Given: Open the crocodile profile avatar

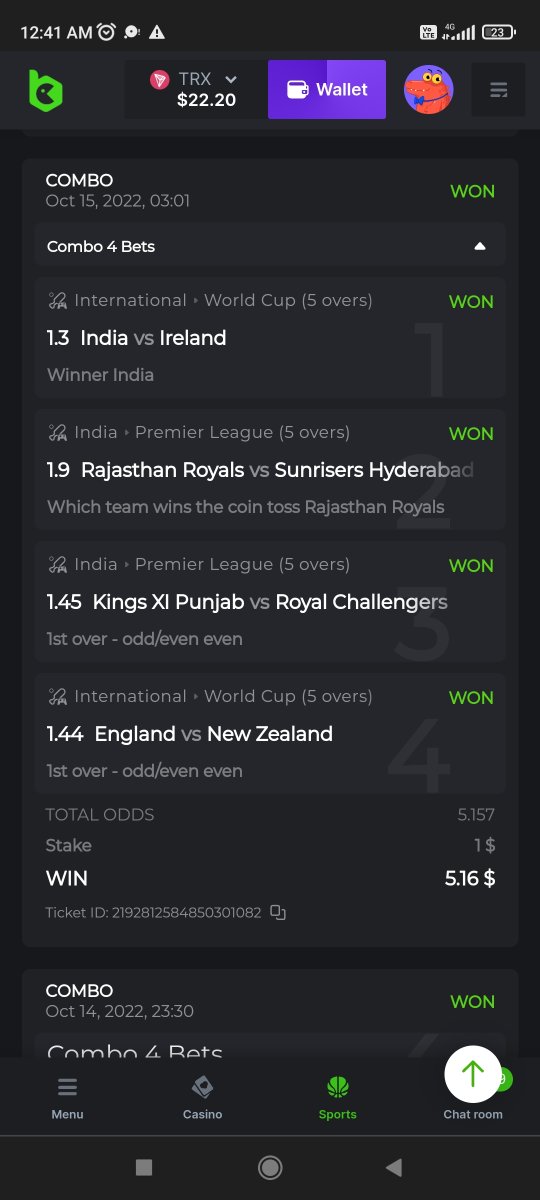Looking at the screenshot, I should coord(428,90).
